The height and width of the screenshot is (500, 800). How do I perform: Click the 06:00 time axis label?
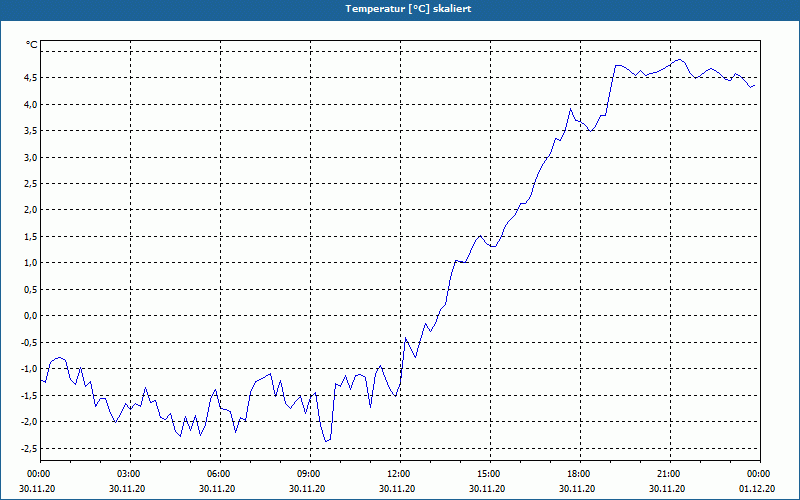220,474
